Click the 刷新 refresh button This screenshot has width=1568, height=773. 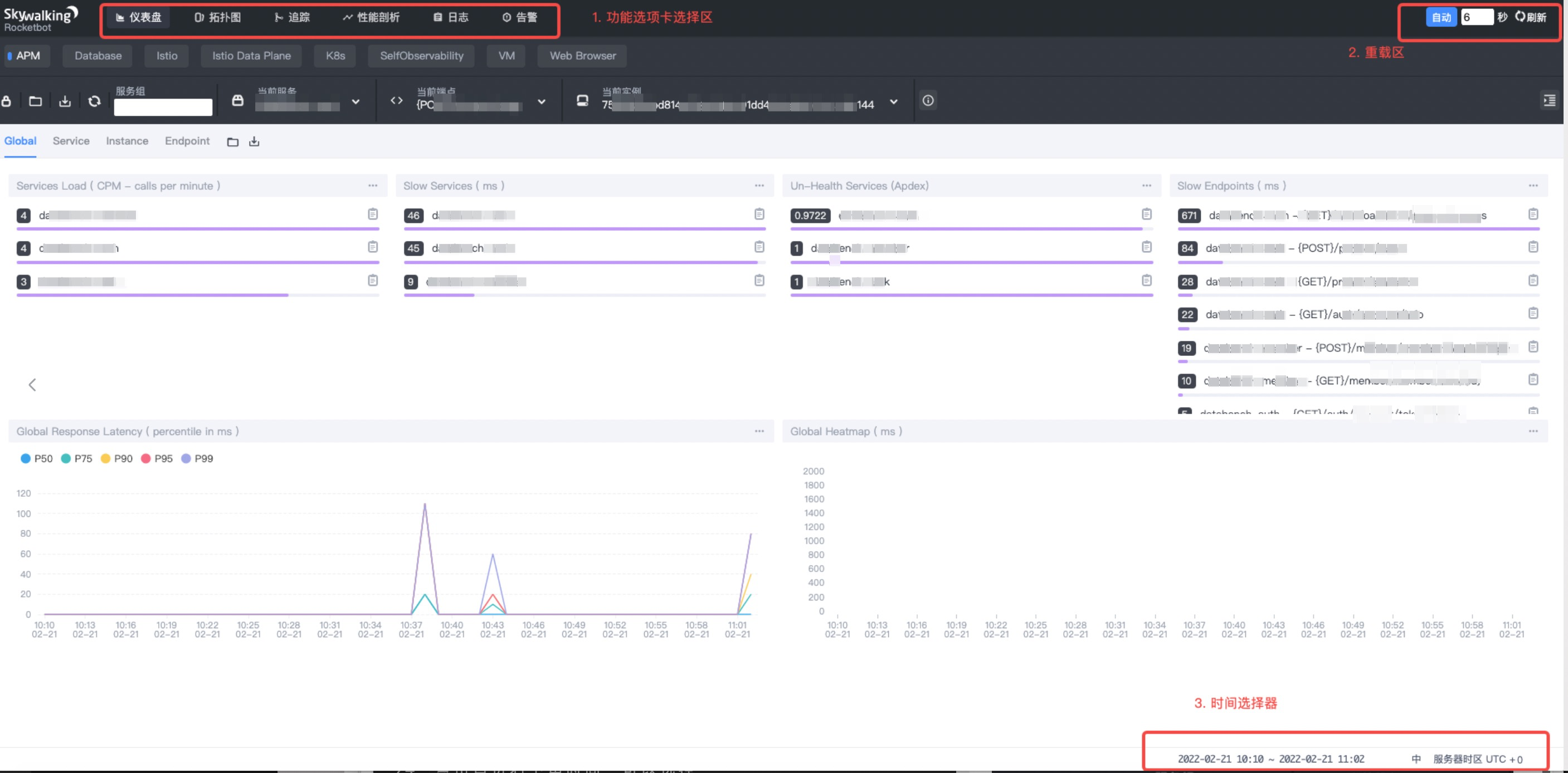click(x=1531, y=17)
